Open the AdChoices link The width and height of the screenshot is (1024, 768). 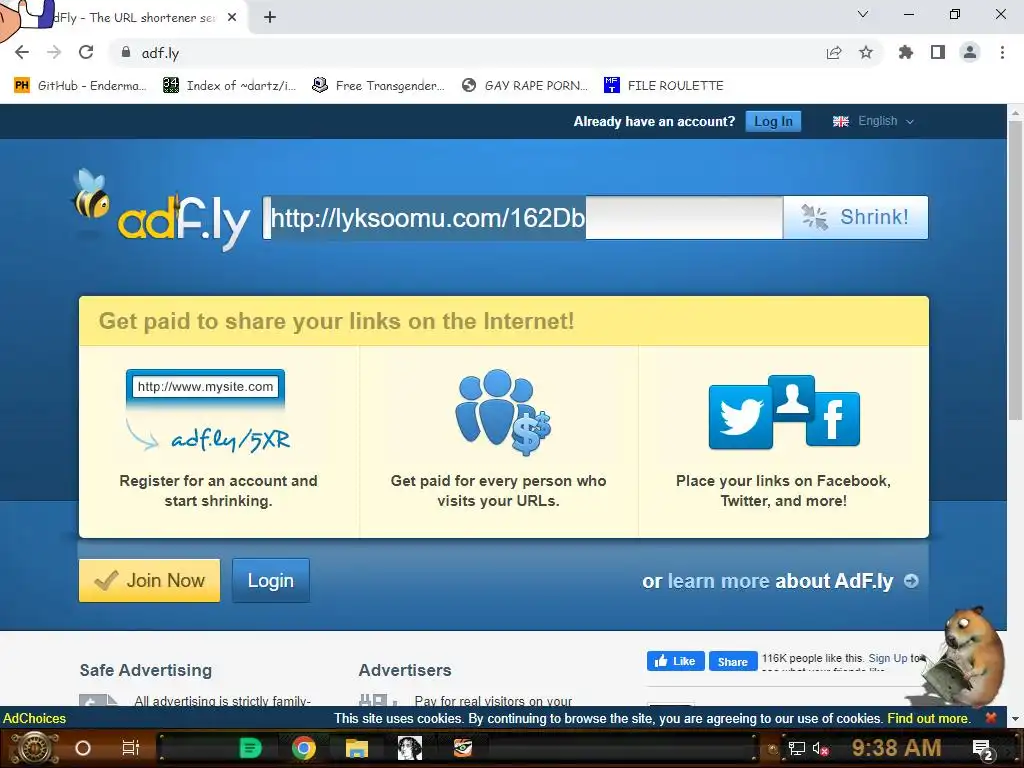point(35,718)
